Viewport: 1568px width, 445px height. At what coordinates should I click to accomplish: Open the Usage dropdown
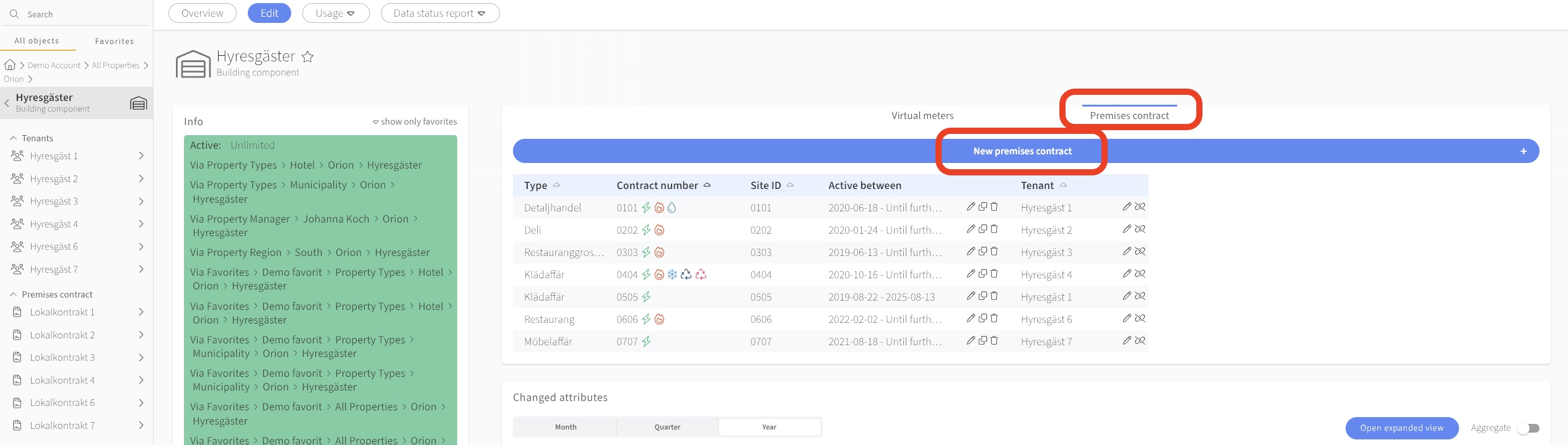coord(335,13)
